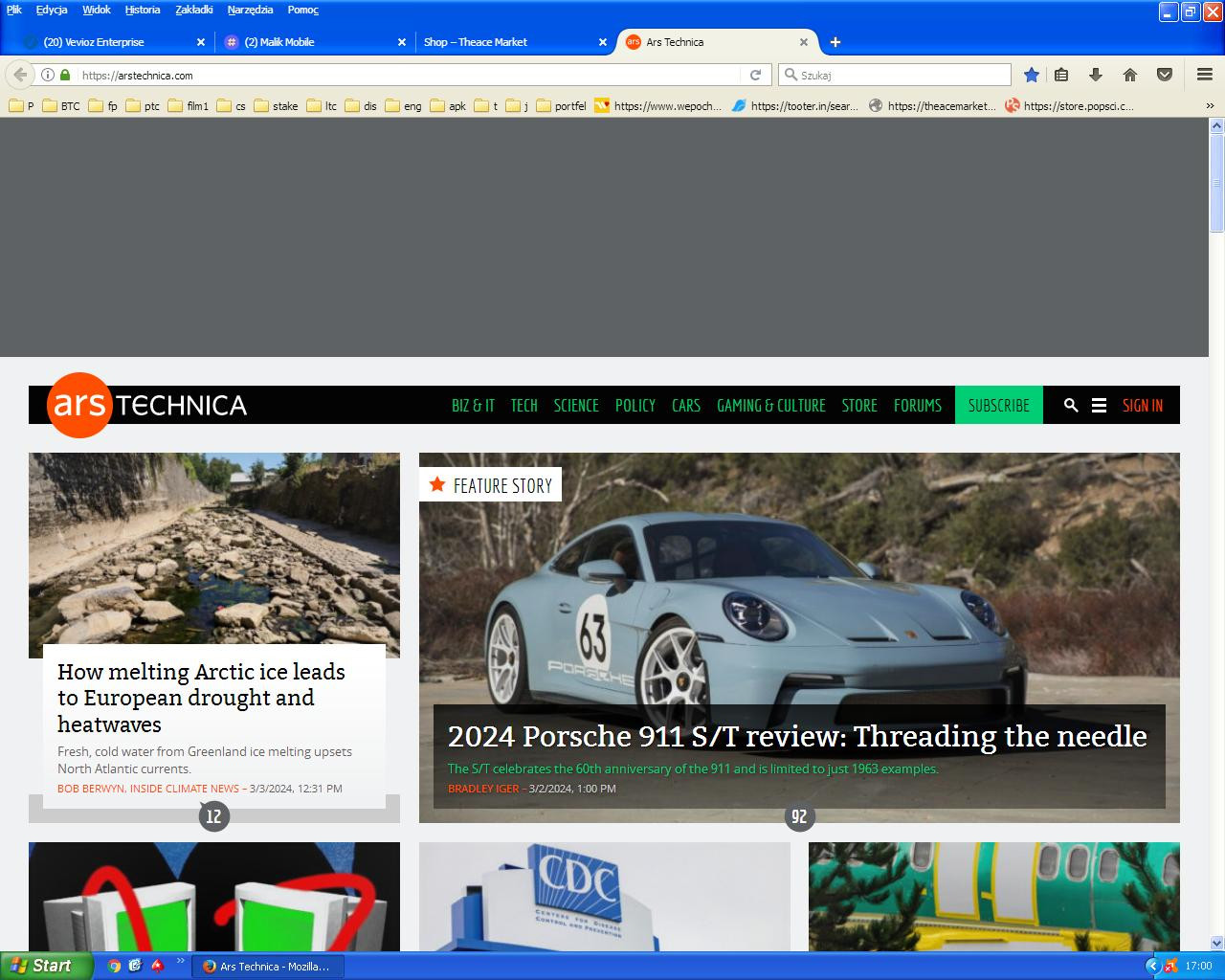Open the BTC bookmarks folder
The height and width of the screenshot is (980, 1225).
(x=61, y=106)
